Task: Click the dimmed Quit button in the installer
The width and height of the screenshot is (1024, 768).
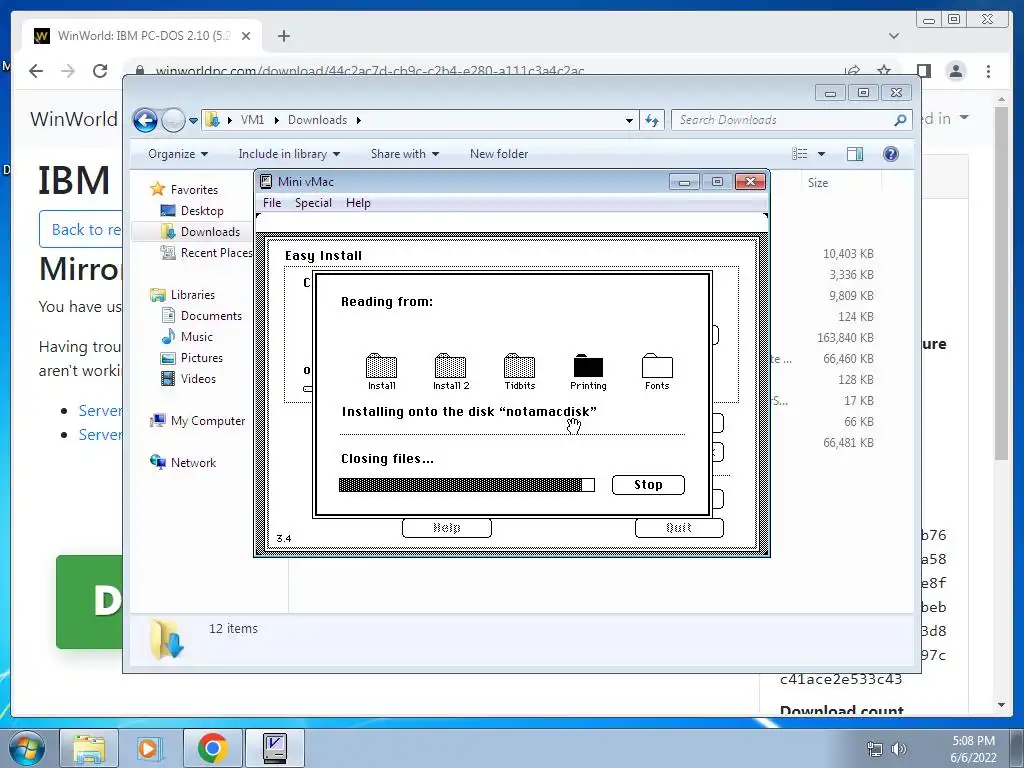Action: pos(679,528)
